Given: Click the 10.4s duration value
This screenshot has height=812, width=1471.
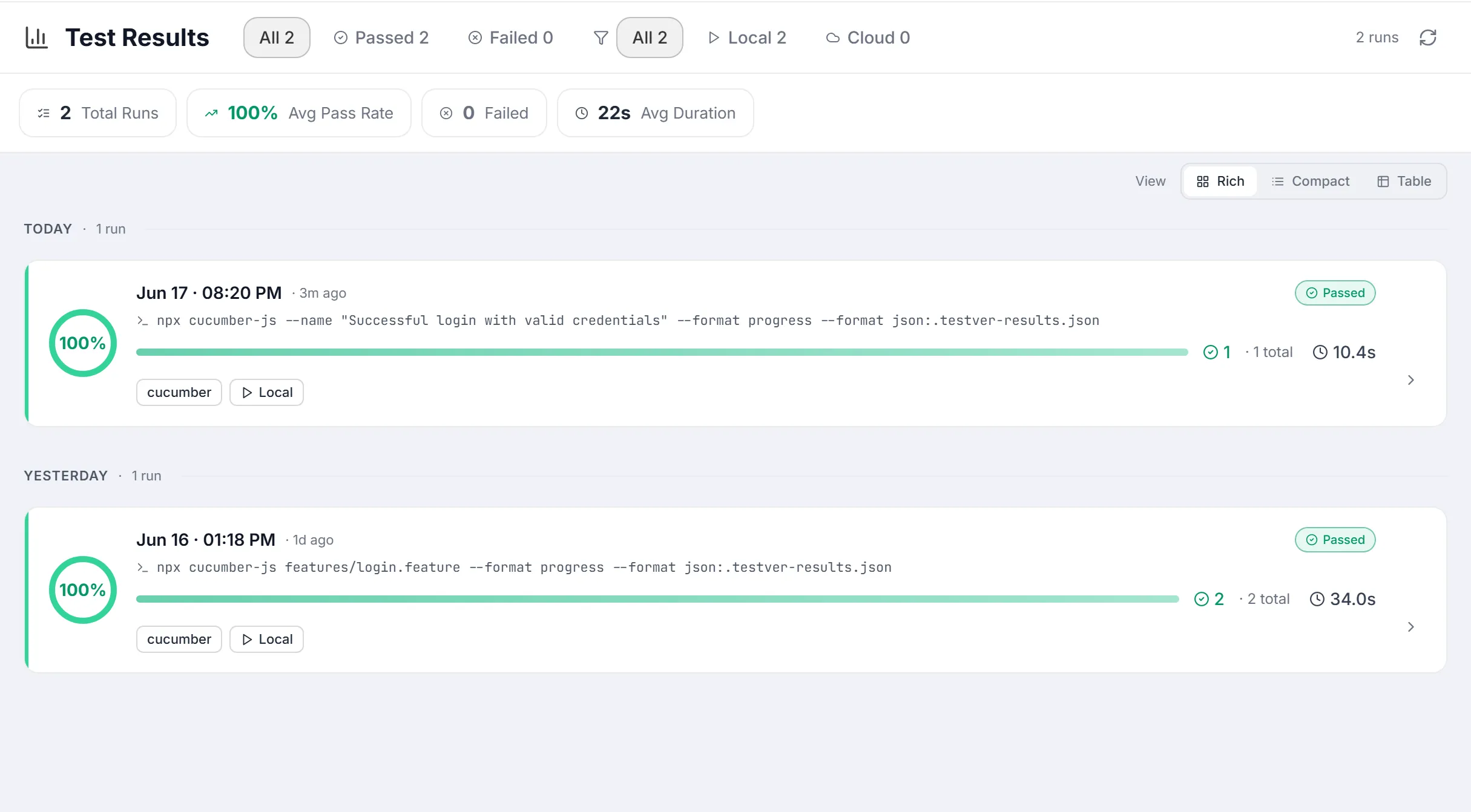Looking at the screenshot, I should point(1354,352).
